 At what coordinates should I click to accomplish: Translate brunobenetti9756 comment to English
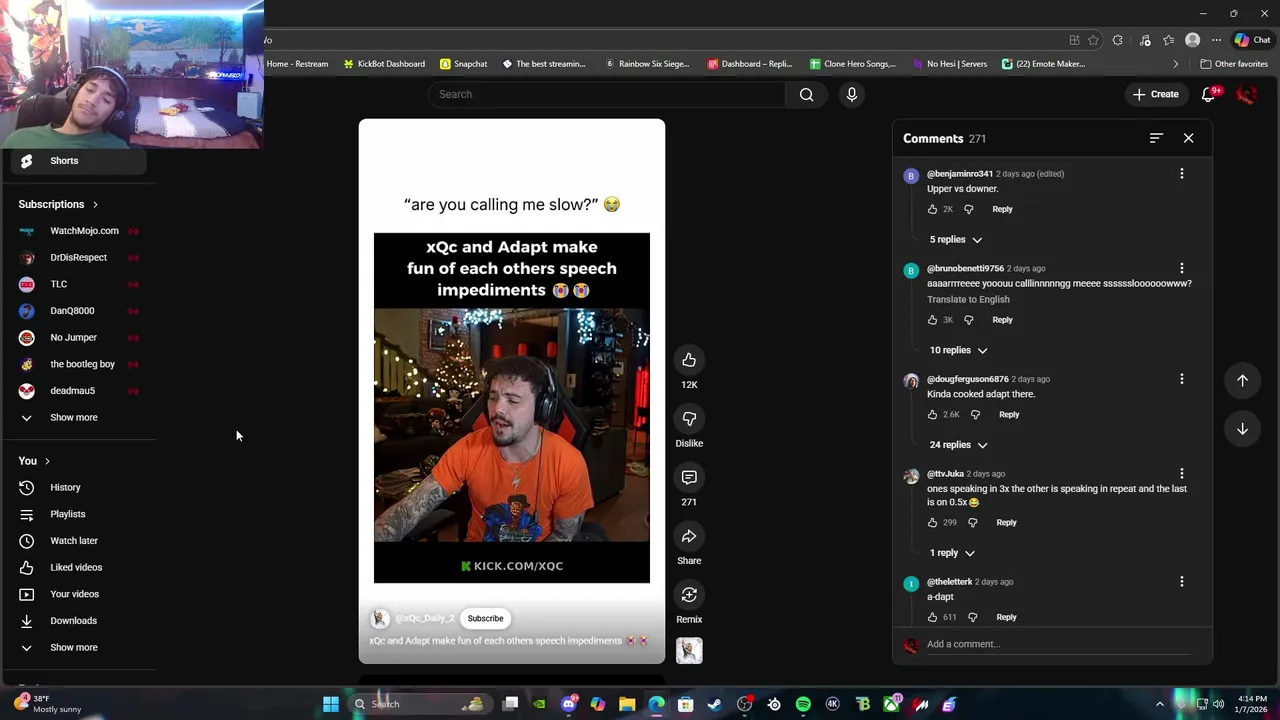[968, 299]
